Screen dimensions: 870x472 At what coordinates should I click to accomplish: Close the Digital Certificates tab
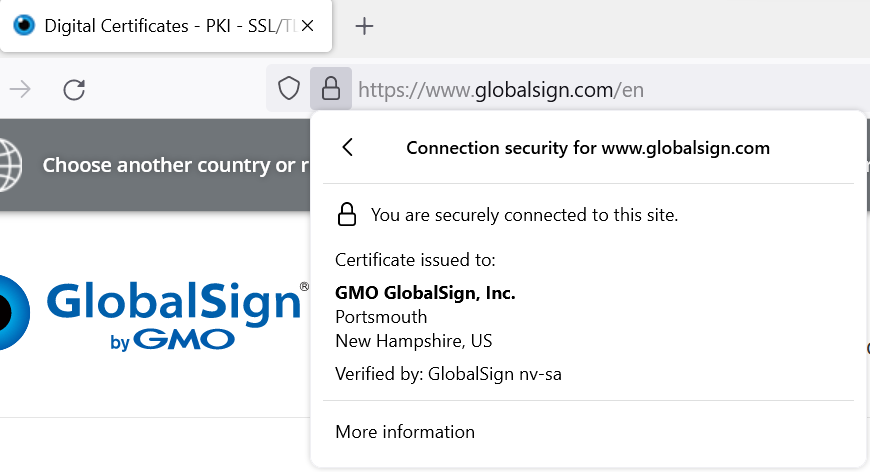point(308,26)
